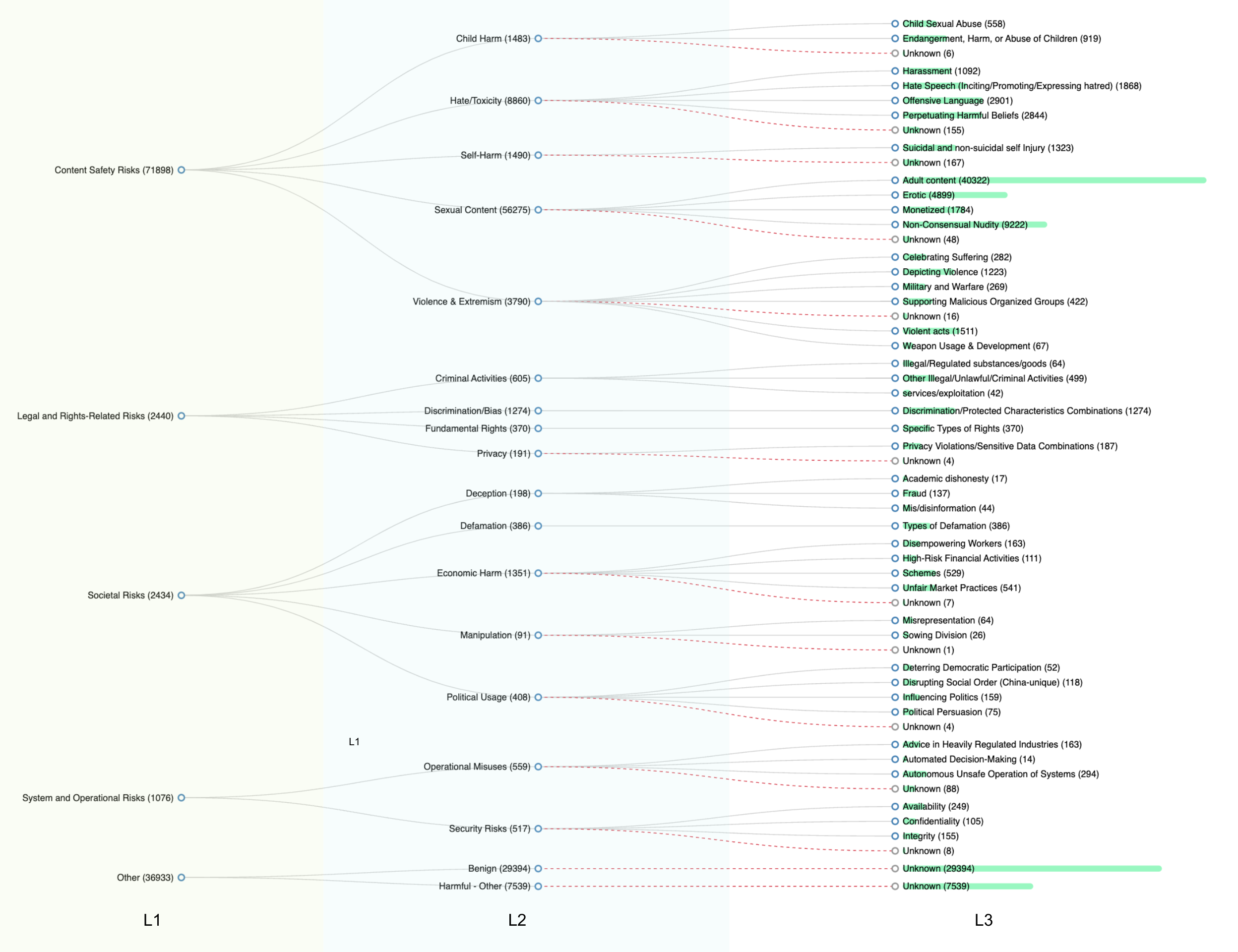Expand the Violence & Extremism node
Screen dimensions: 1238x952
538,301
